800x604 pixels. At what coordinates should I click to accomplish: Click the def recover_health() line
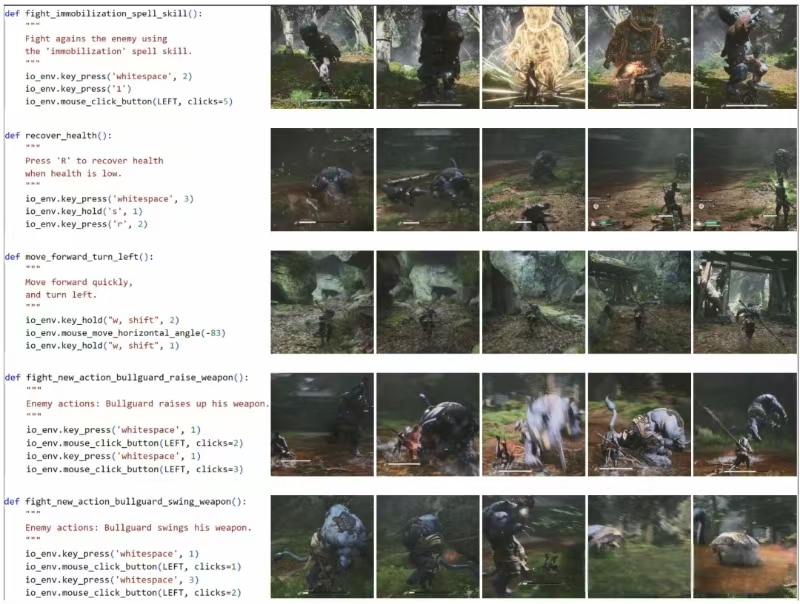pyautogui.click(x=58, y=136)
